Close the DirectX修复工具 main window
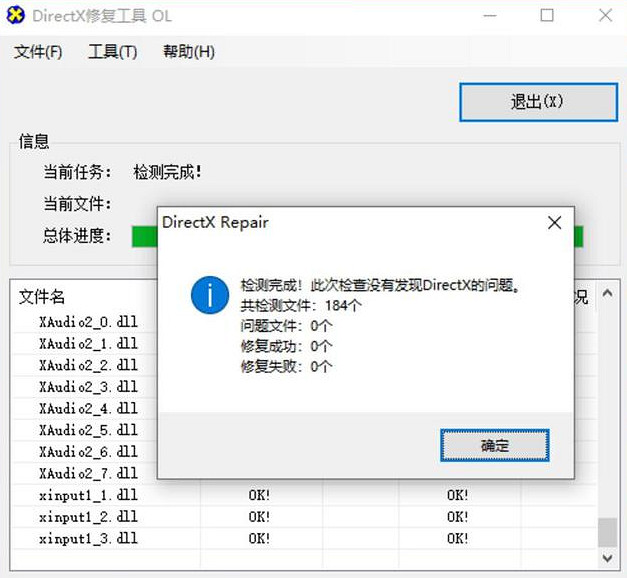This screenshot has height=578, width=627. (x=605, y=16)
